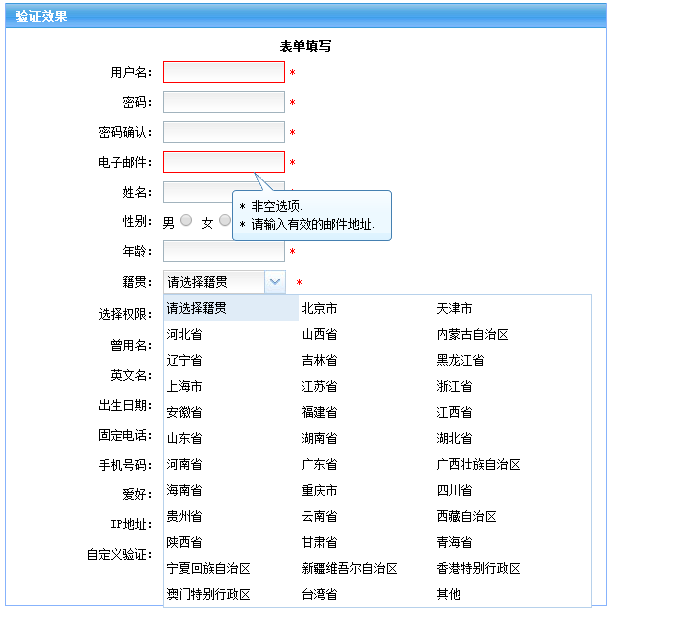Select 其他 option in list
675x635 pixels.
[x=448, y=594]
